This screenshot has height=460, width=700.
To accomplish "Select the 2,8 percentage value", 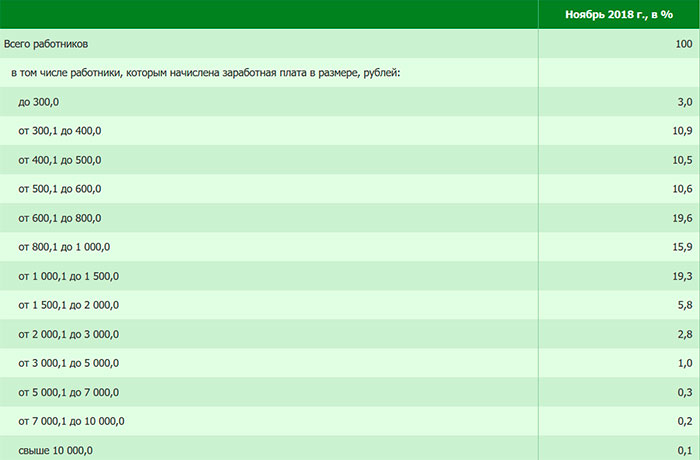I will [685, 334].
